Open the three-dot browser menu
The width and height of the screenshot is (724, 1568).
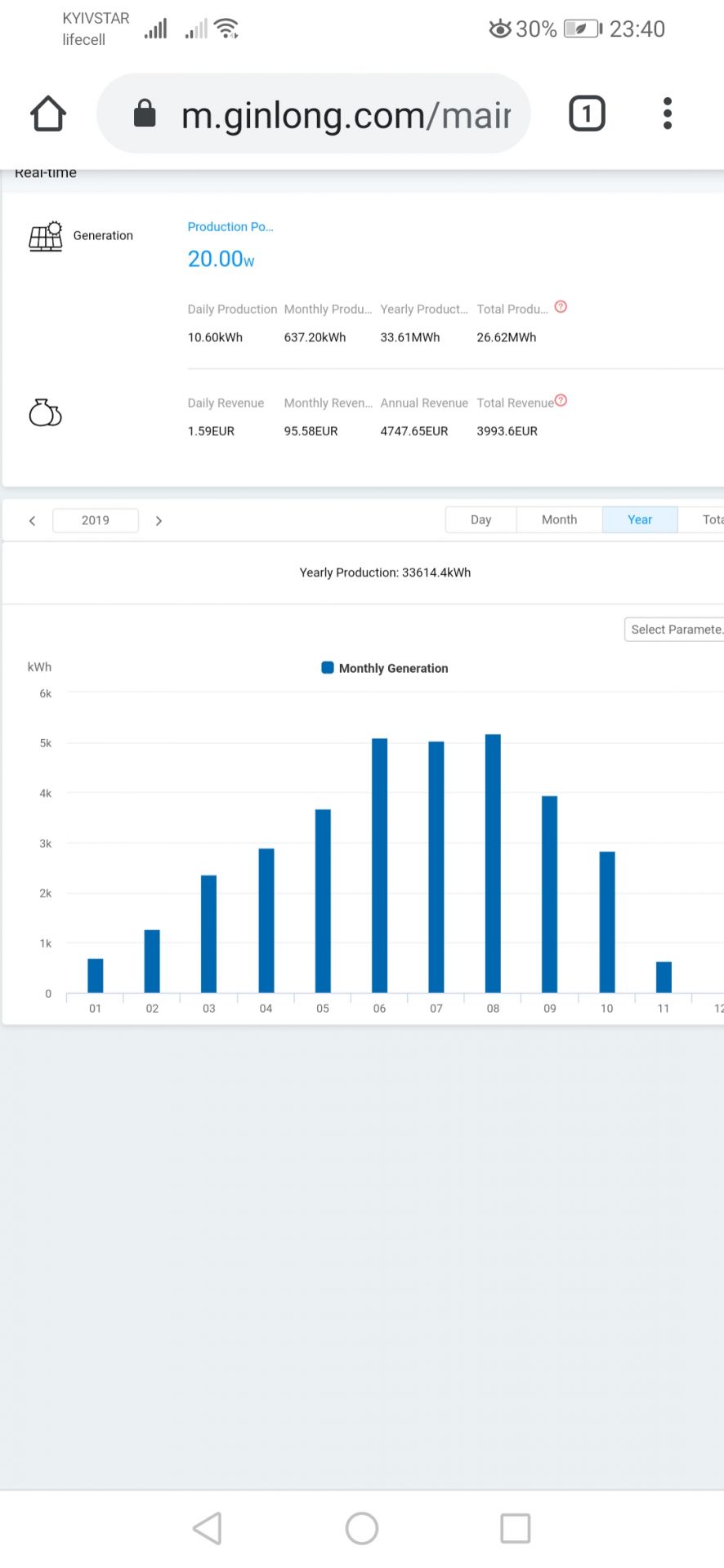[667, 114]
